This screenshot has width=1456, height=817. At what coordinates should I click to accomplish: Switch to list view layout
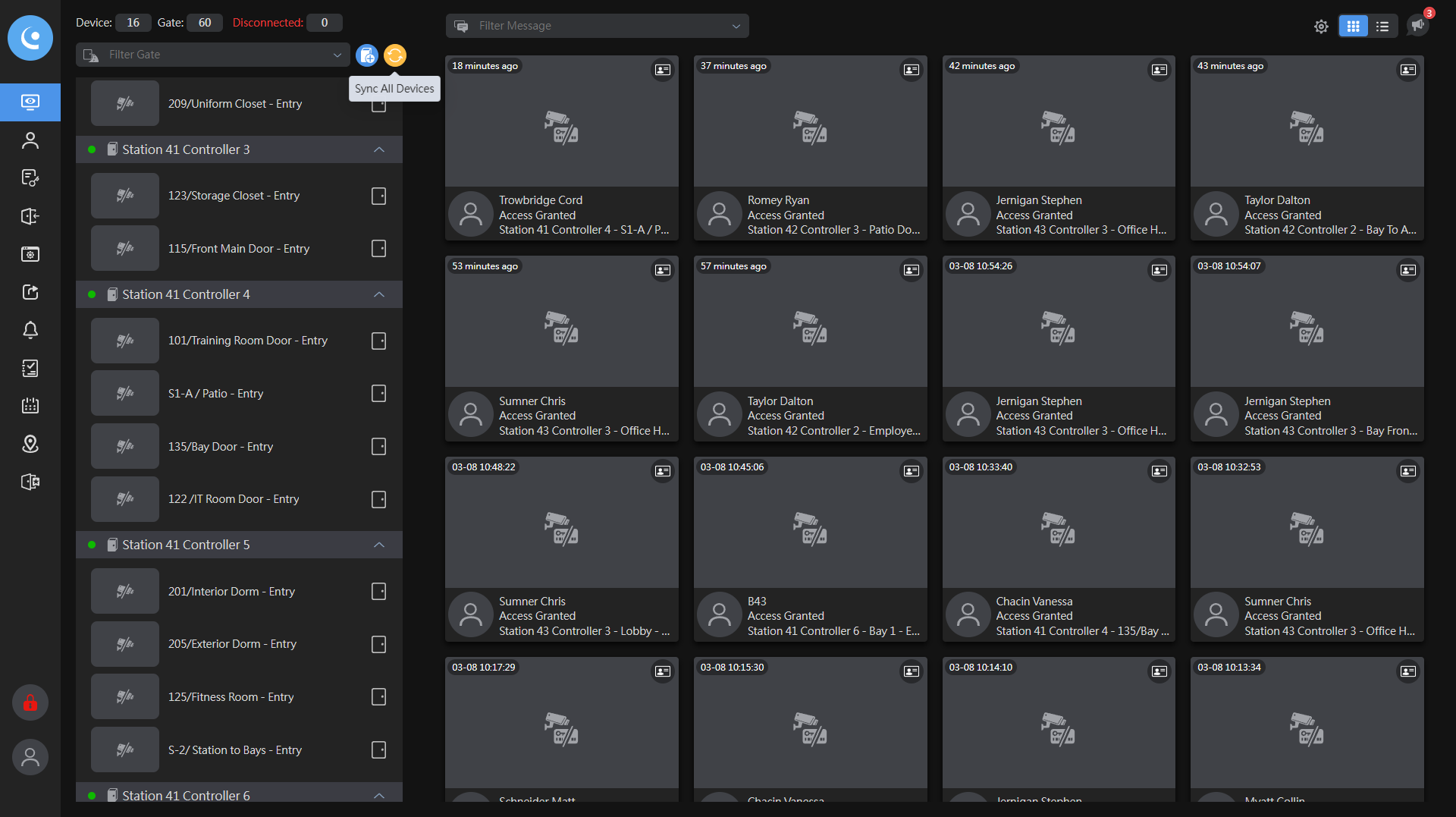[x=1382, y=27]
